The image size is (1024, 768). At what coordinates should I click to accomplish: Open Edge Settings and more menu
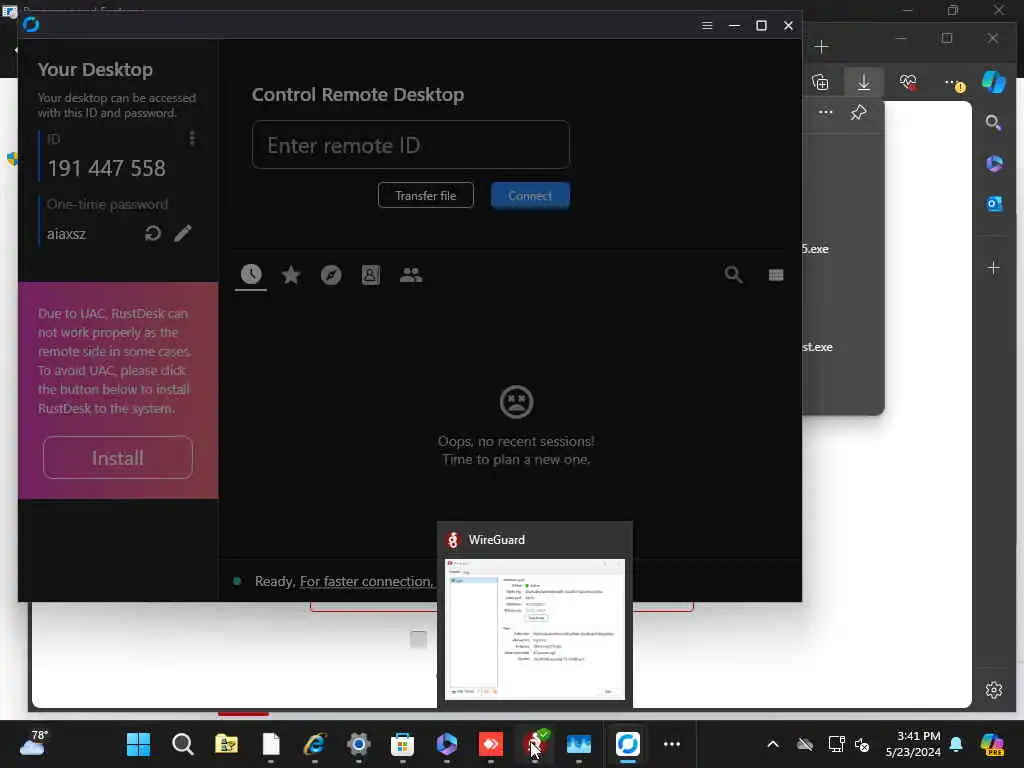click(x=953, y=84)
